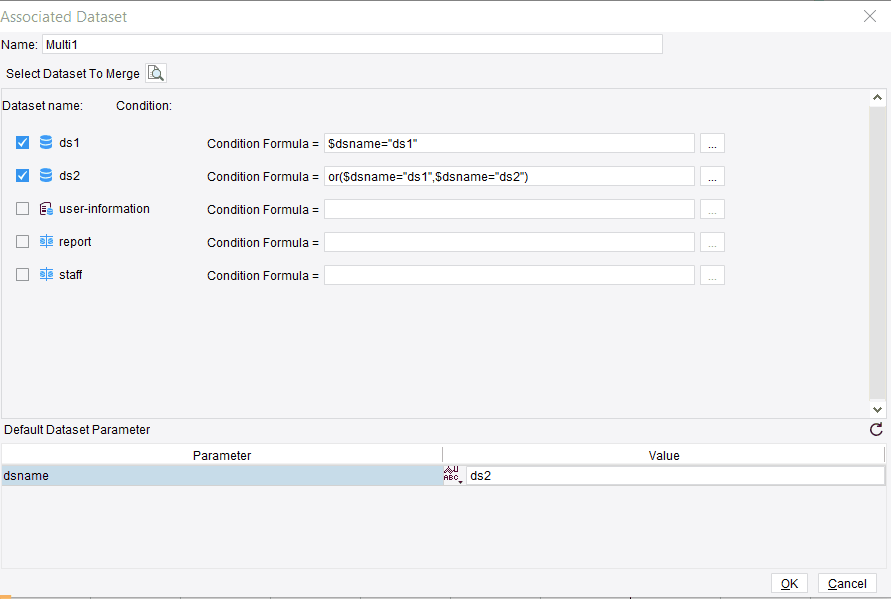Enable the report dataset
Image resolution: width=891 pixels, height=599 pixels.
[x=22, y=241]
